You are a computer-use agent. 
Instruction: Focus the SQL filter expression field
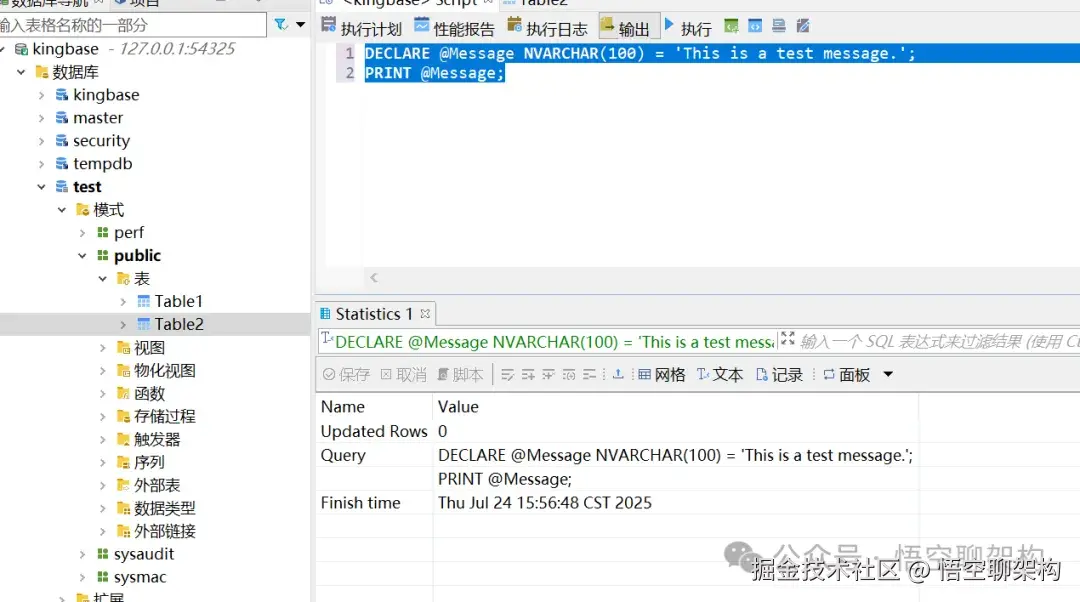[x=939, y=342]
